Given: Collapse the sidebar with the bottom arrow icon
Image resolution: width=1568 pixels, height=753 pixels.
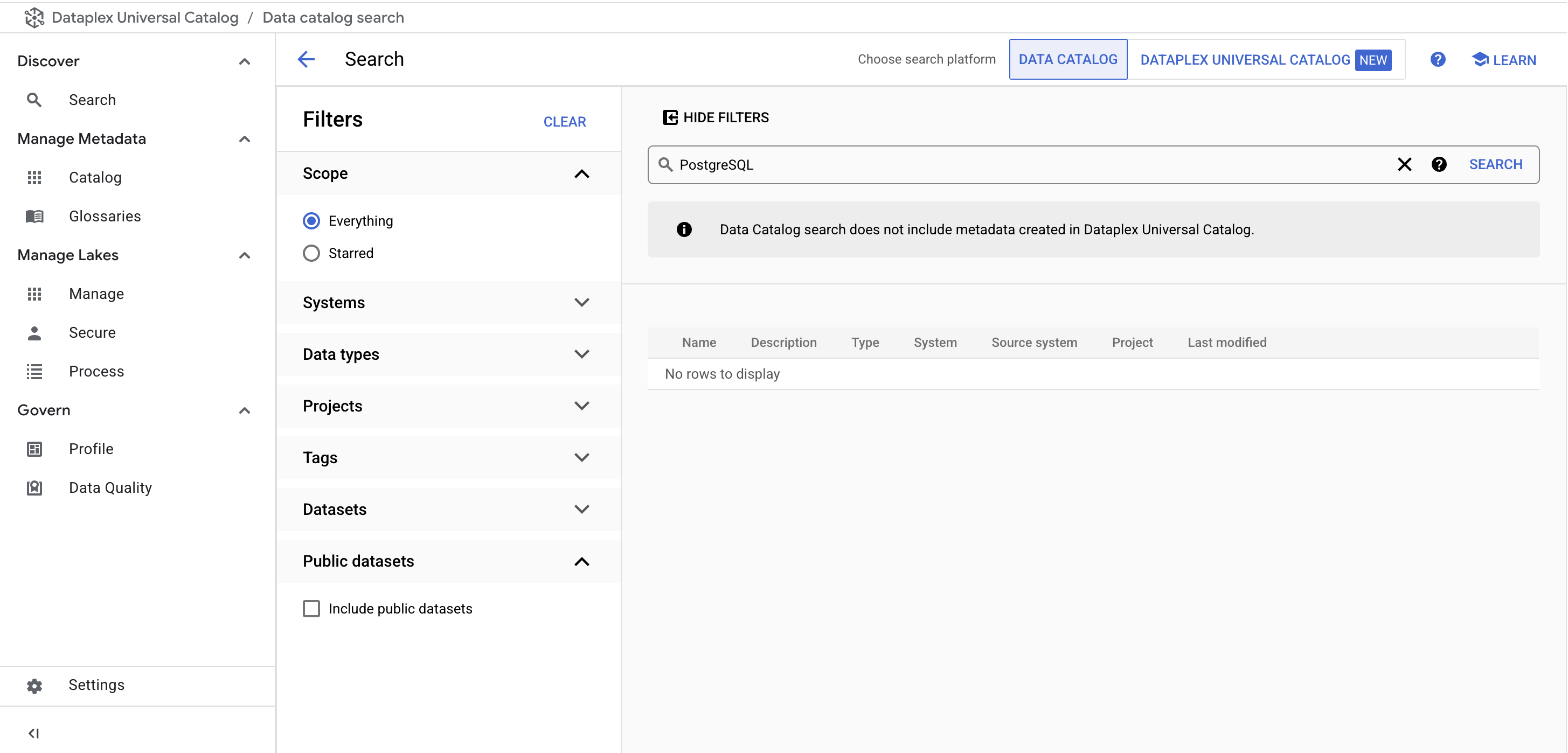Looking at the screenshot, I should click(x=34, y=734).
